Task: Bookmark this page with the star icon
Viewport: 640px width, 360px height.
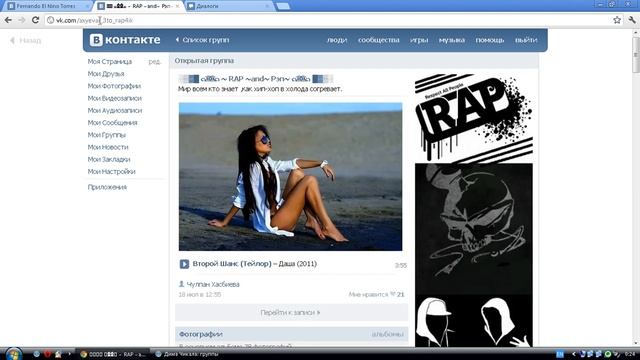Action: pos(617,20)
